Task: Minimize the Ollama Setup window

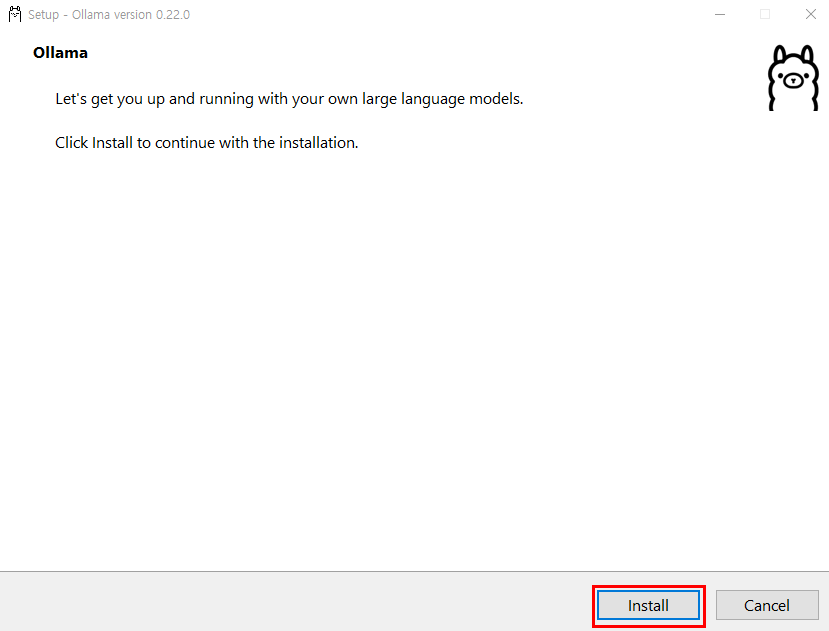Action: (720, 14)
